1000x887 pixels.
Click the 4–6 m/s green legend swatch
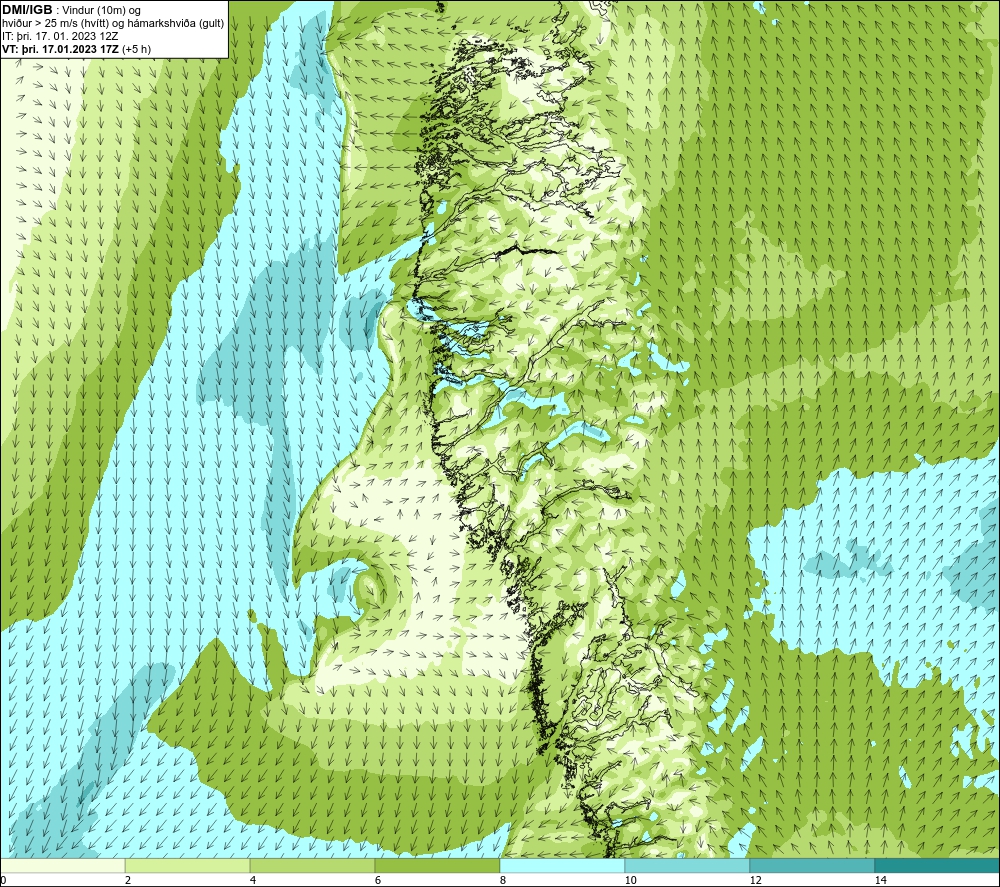[312, 865]
